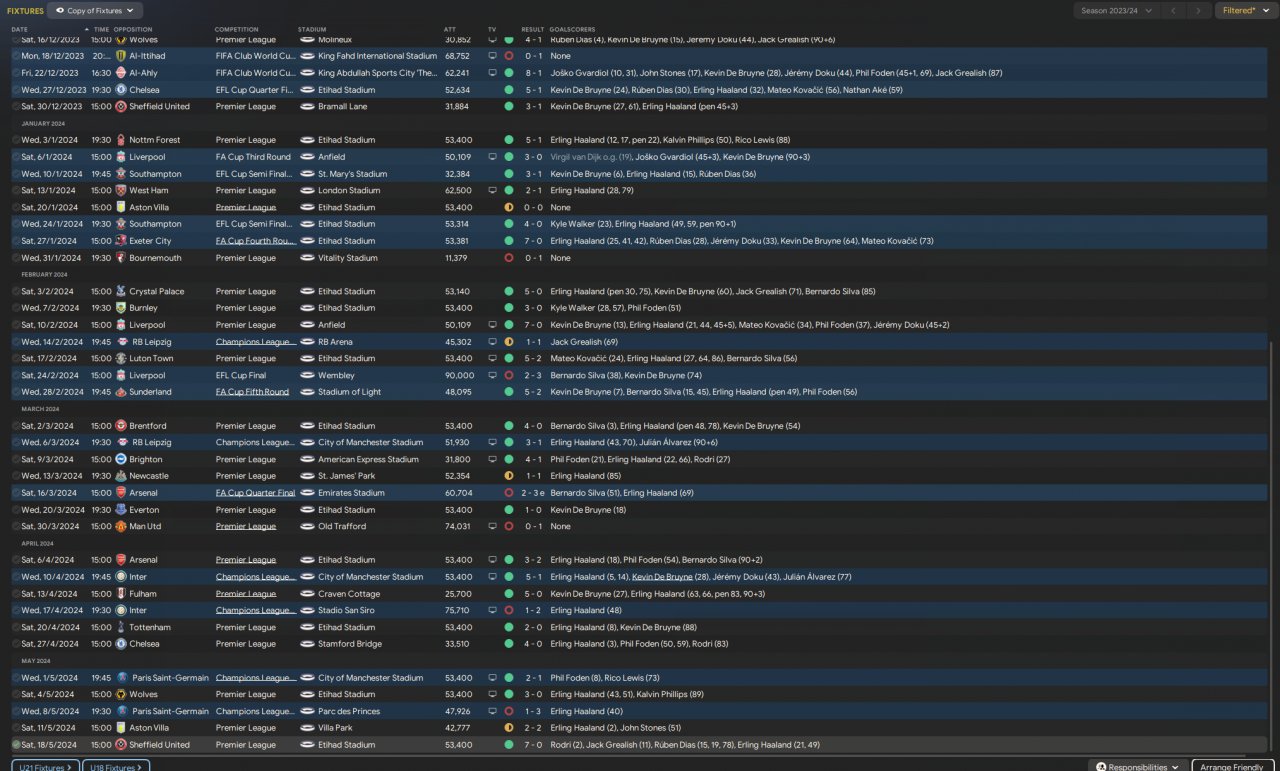Click the Nottm Forest club badge
The width and height of the screenshot is (1280, 771).
pos(121,140)
